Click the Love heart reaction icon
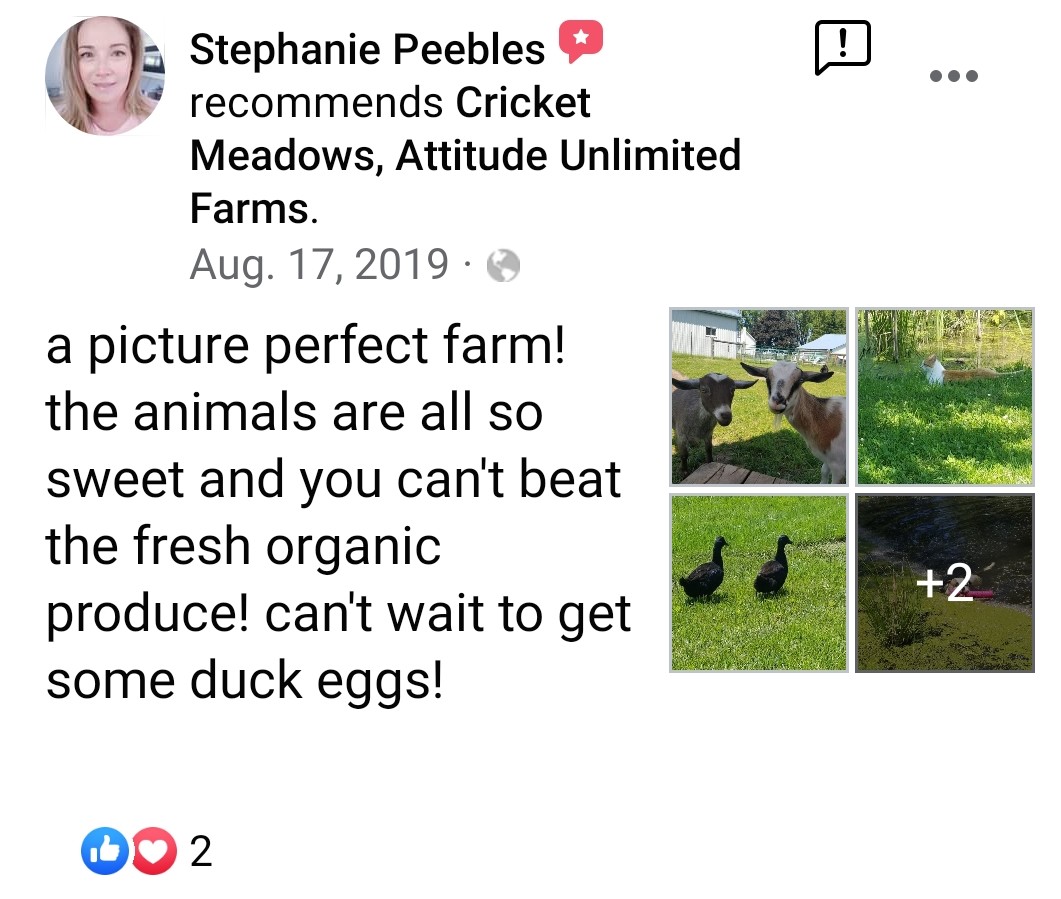 [152, 852]
